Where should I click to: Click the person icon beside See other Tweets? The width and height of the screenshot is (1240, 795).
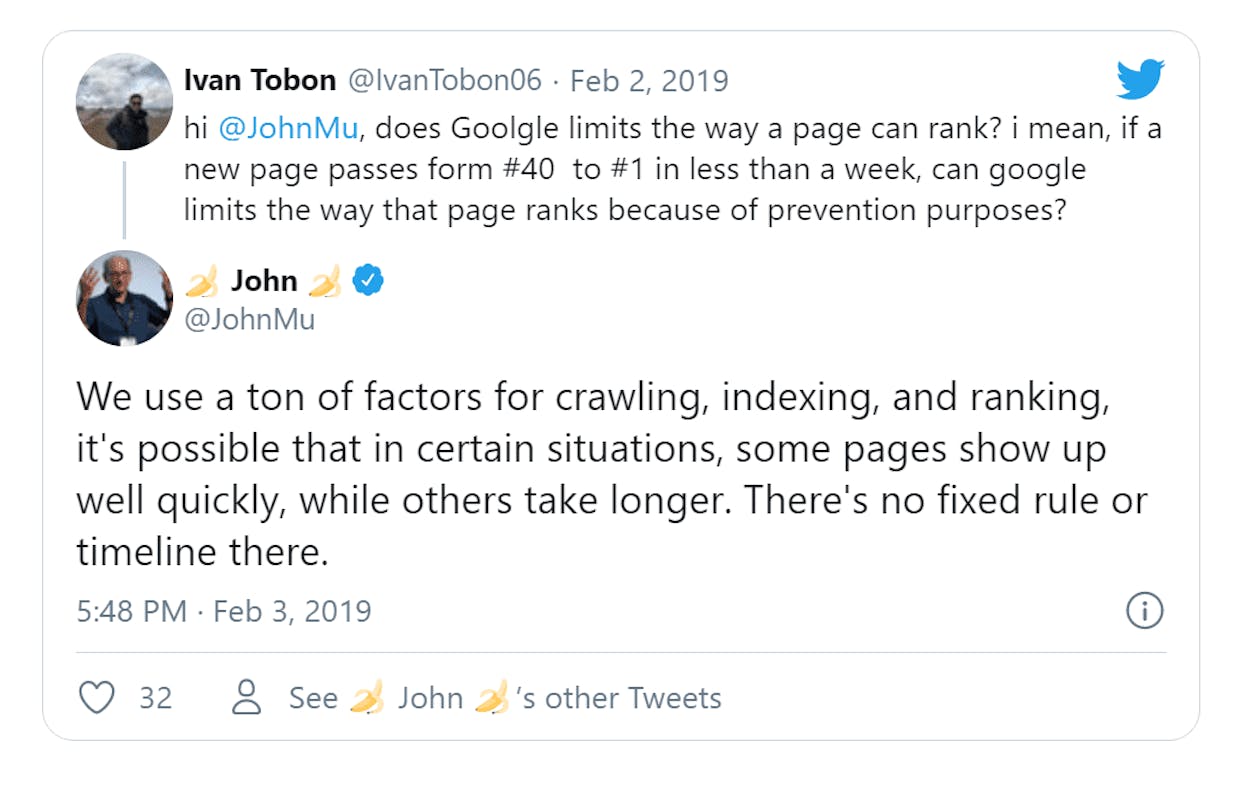click(246, 697)
